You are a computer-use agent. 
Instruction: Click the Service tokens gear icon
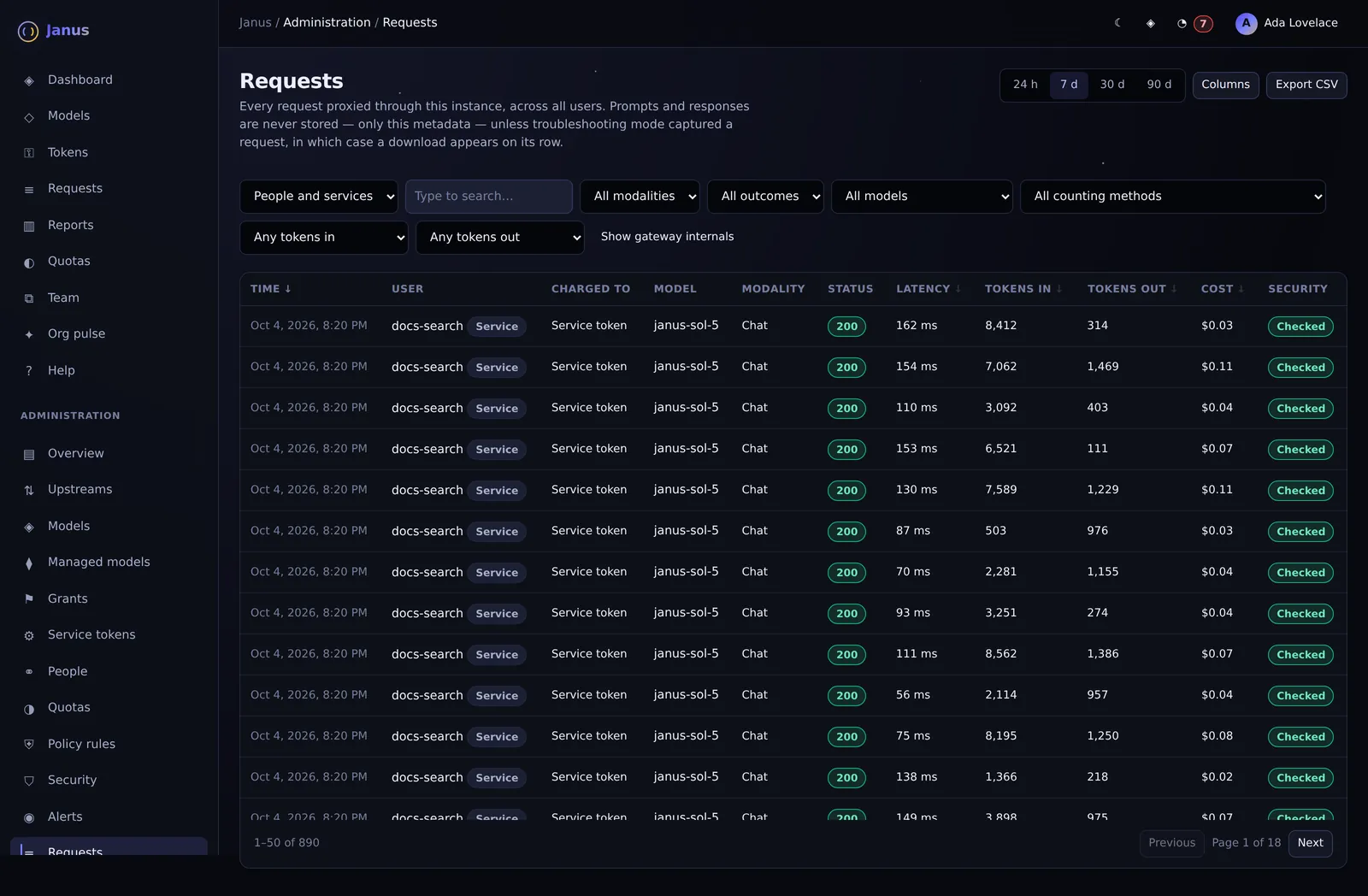[x=29, y=635]
